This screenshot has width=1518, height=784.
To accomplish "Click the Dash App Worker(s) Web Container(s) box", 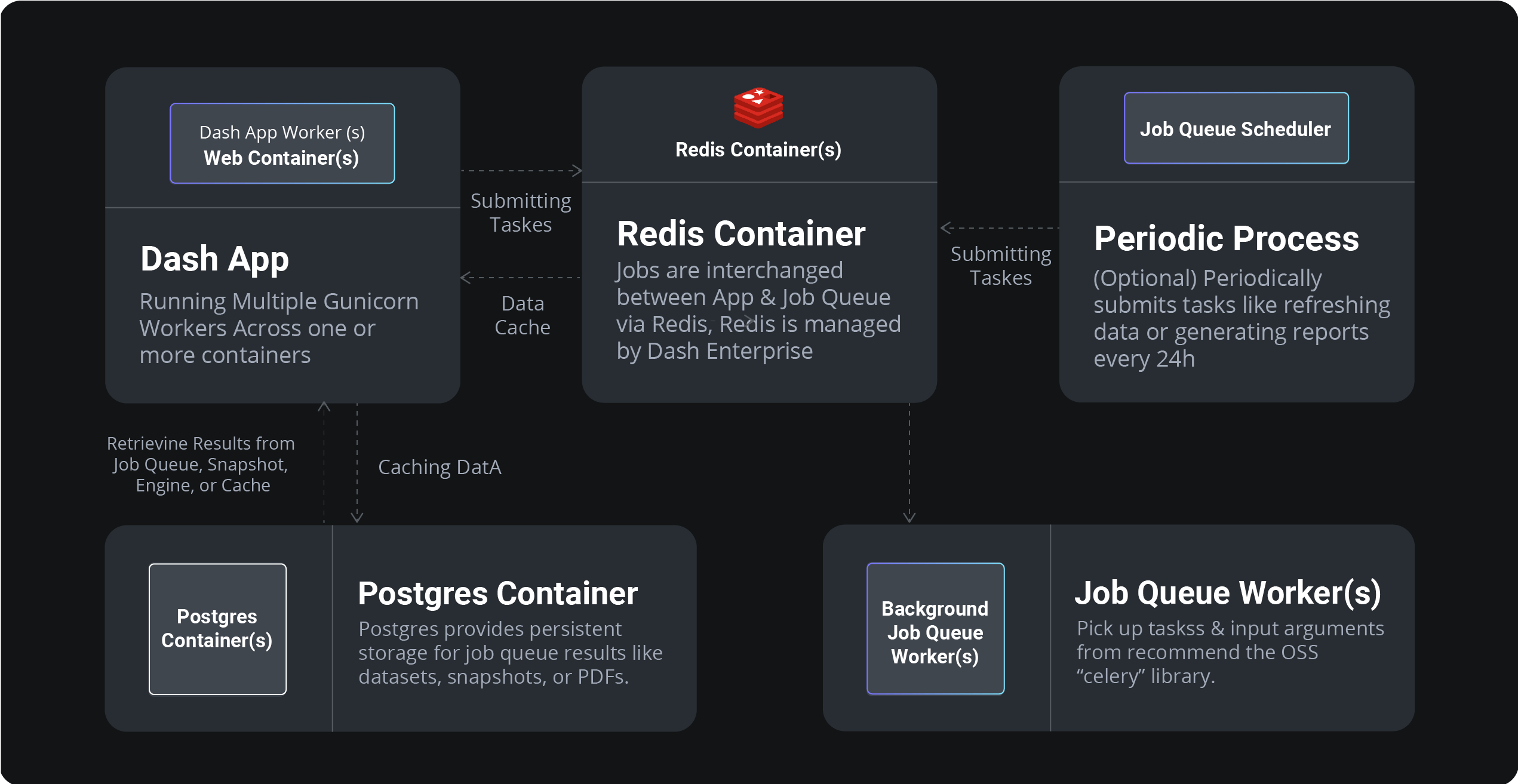I will pos(282,144).
